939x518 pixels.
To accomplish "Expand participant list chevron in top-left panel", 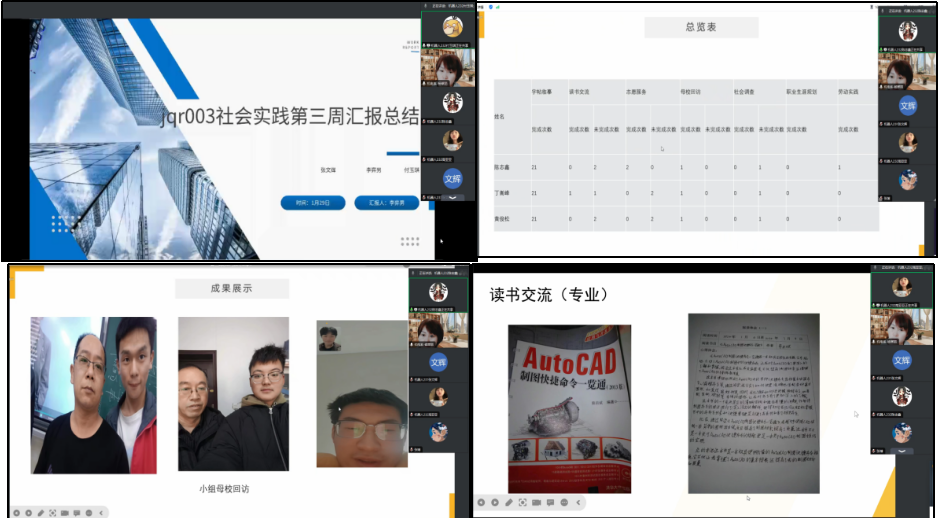I will point(452,198).
